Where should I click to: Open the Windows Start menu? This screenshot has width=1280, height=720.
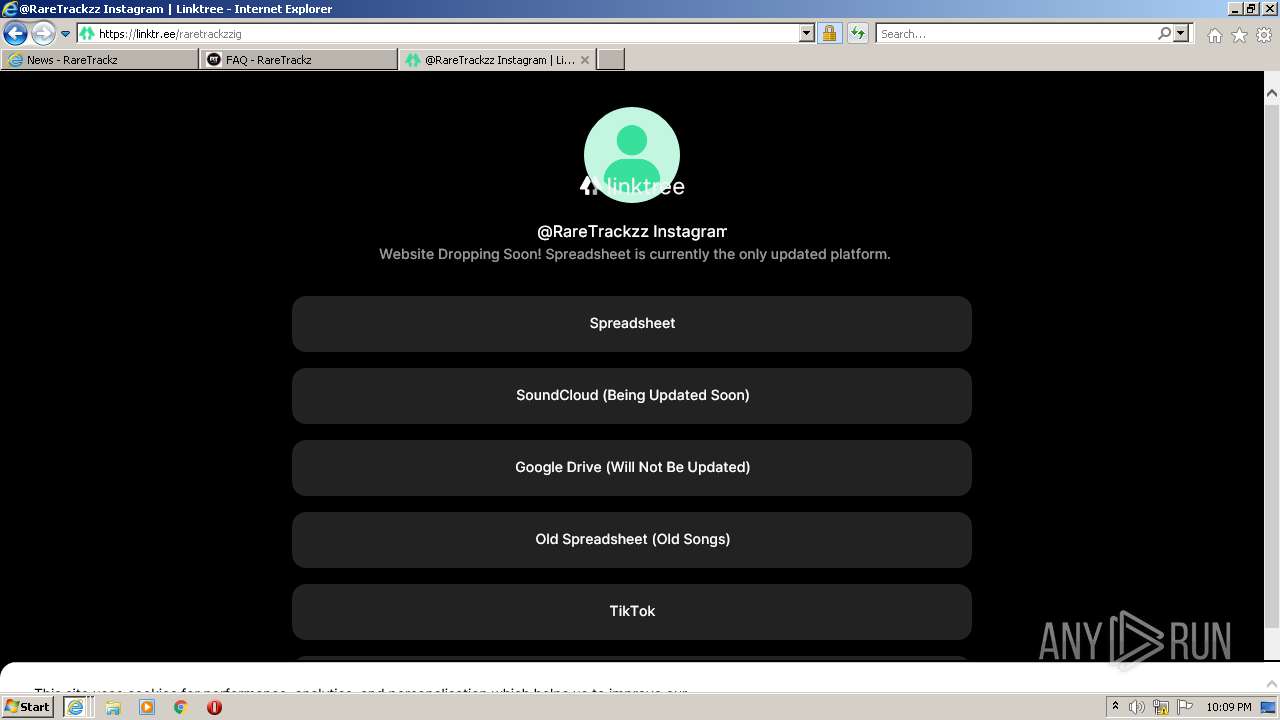27,707
